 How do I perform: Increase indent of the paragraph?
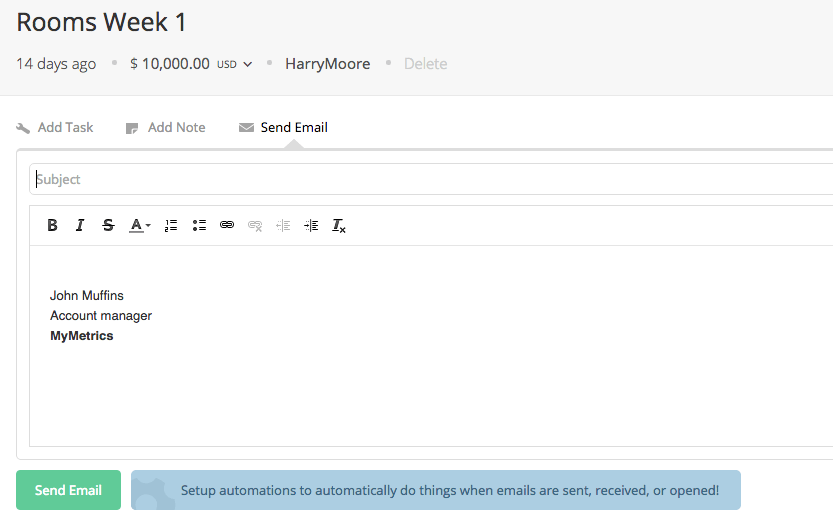pos(311,226)
